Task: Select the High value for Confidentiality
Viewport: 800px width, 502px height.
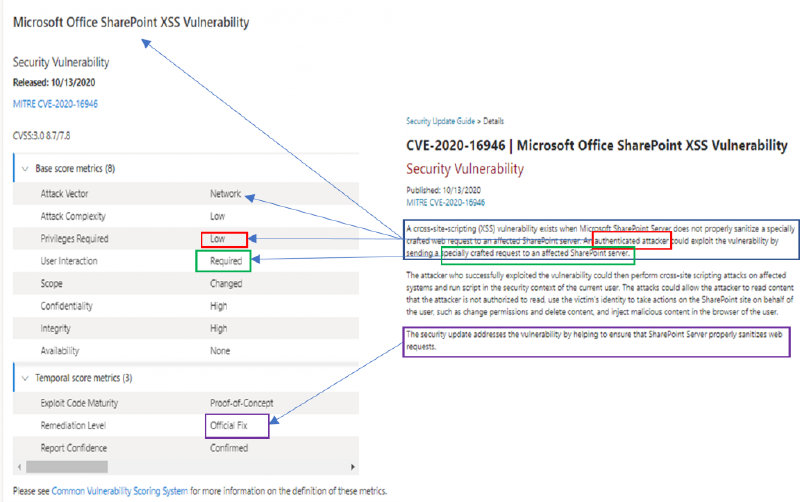Action: point(218,306)
